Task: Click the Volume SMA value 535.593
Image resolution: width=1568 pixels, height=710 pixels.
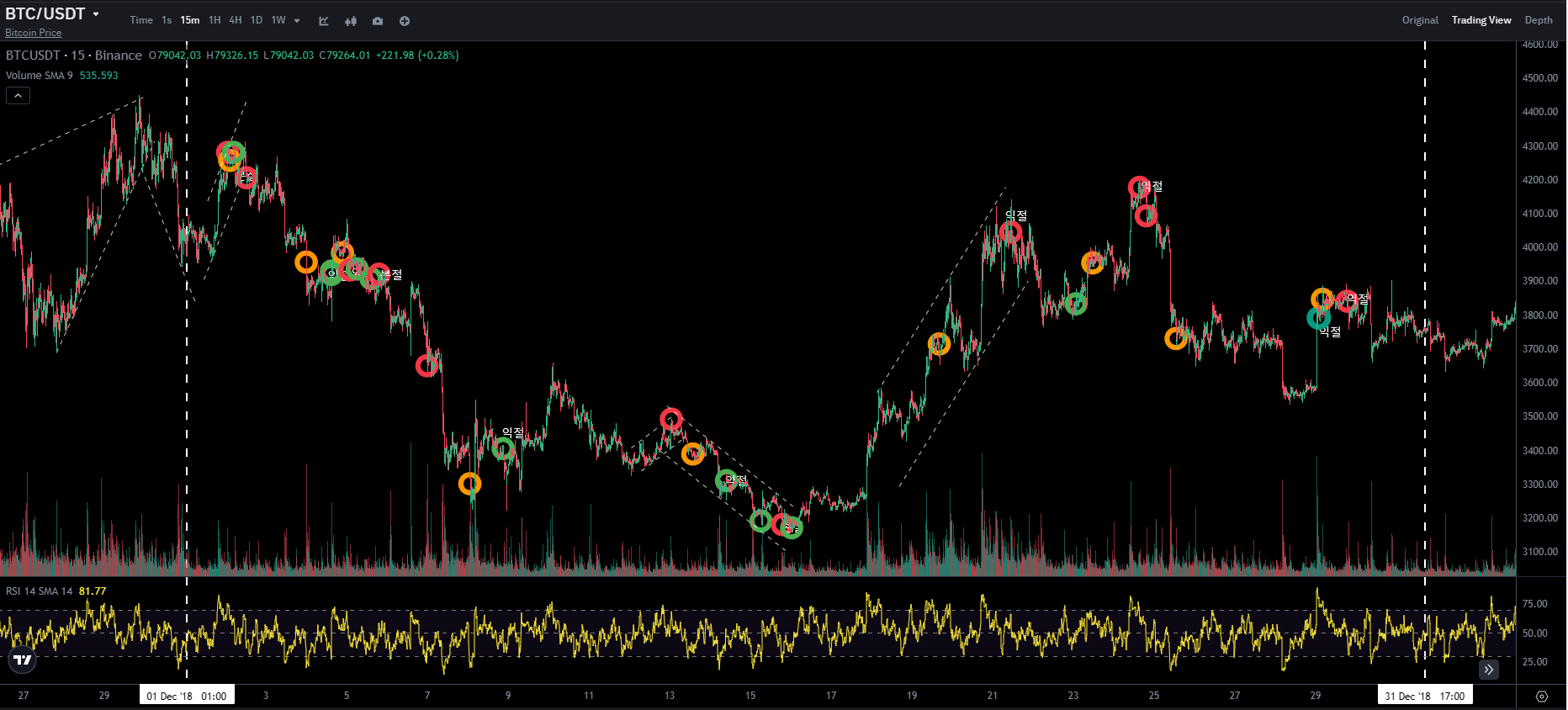Action: coord(99,76)
